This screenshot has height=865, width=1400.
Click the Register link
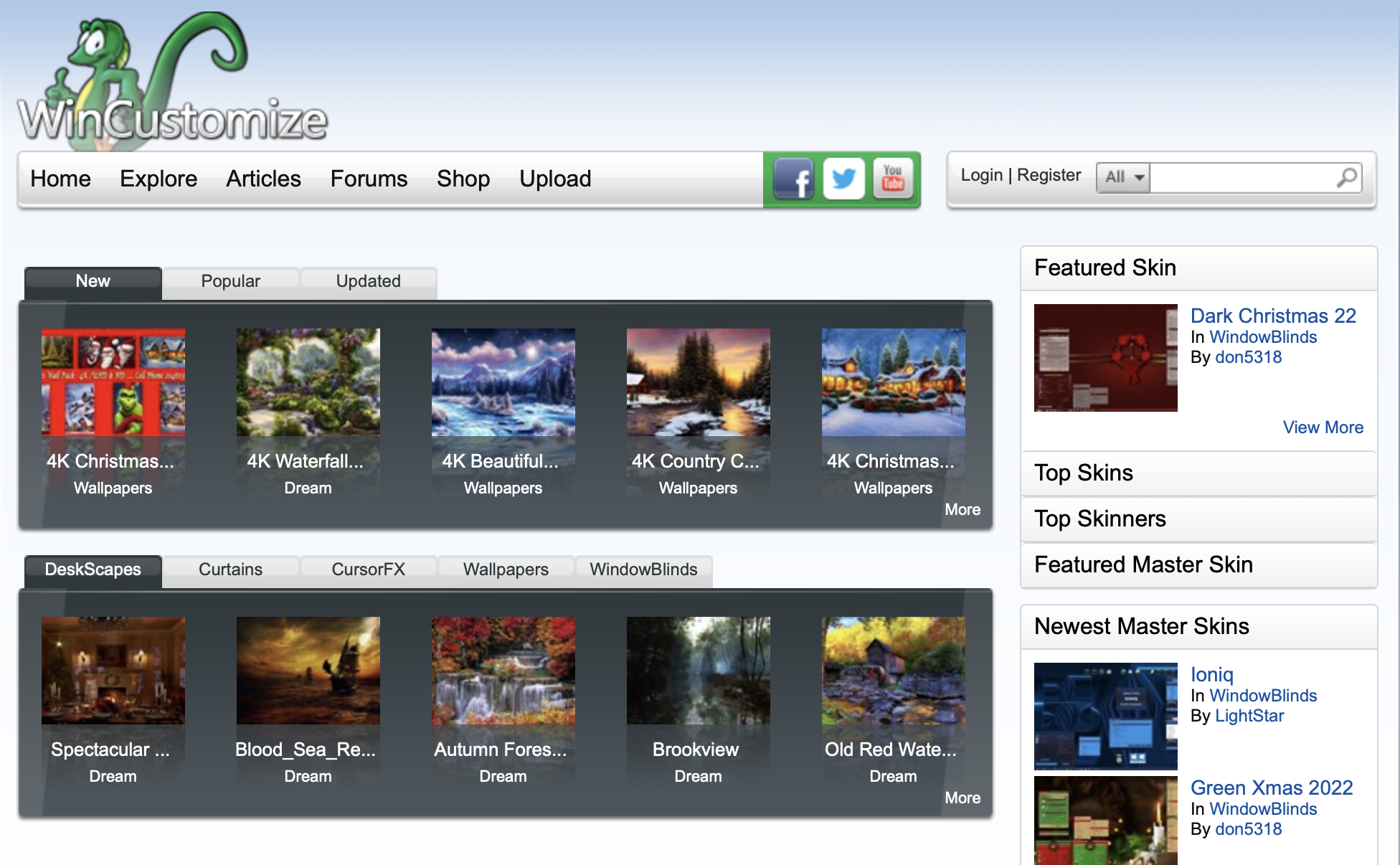click(x=1049, y=175)
